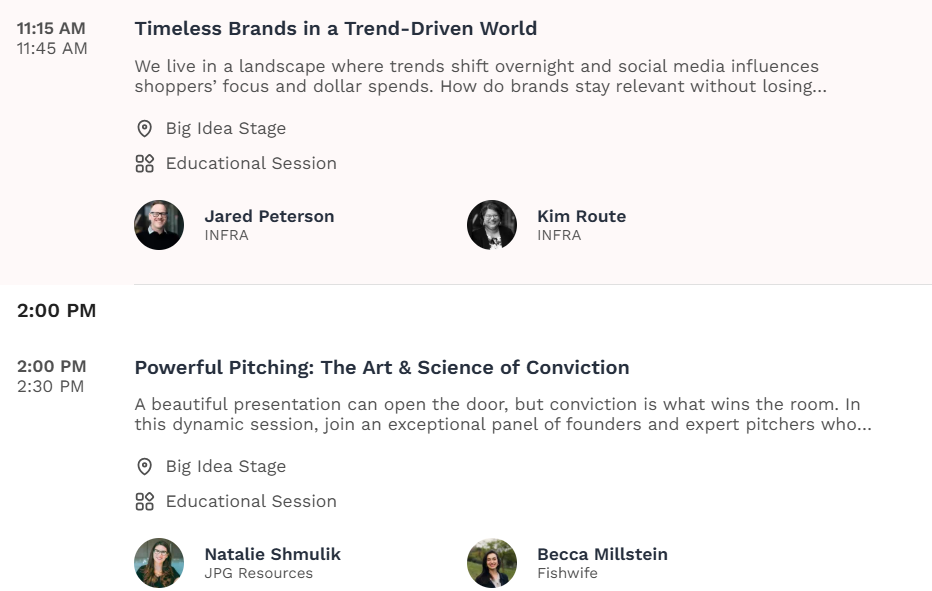
Task: Click category grid icon above Jared Peterson
Action: [144, 164]
